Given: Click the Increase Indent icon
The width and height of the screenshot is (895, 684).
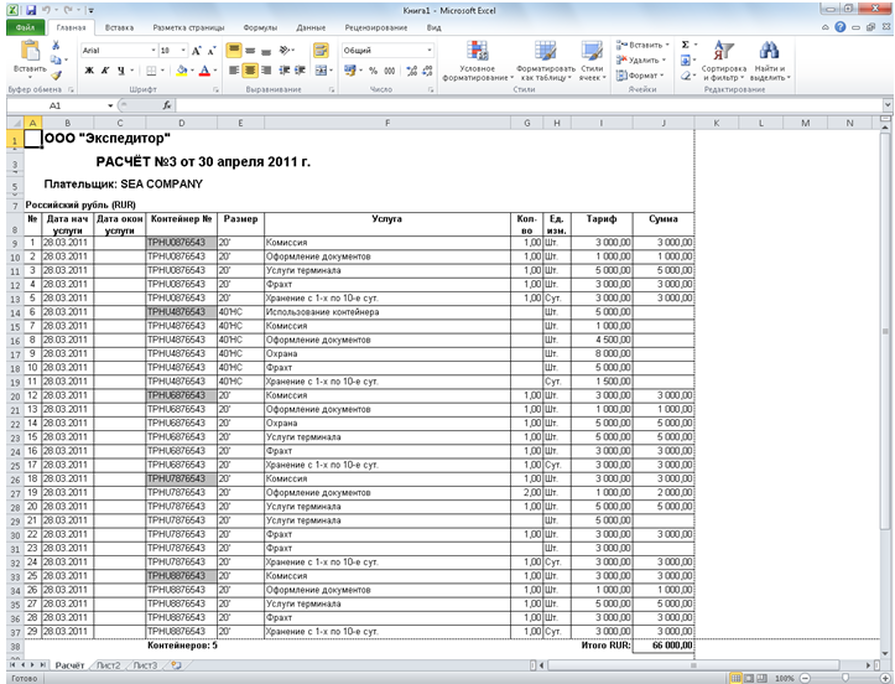Looking at the screenshot, I should 300,70.
